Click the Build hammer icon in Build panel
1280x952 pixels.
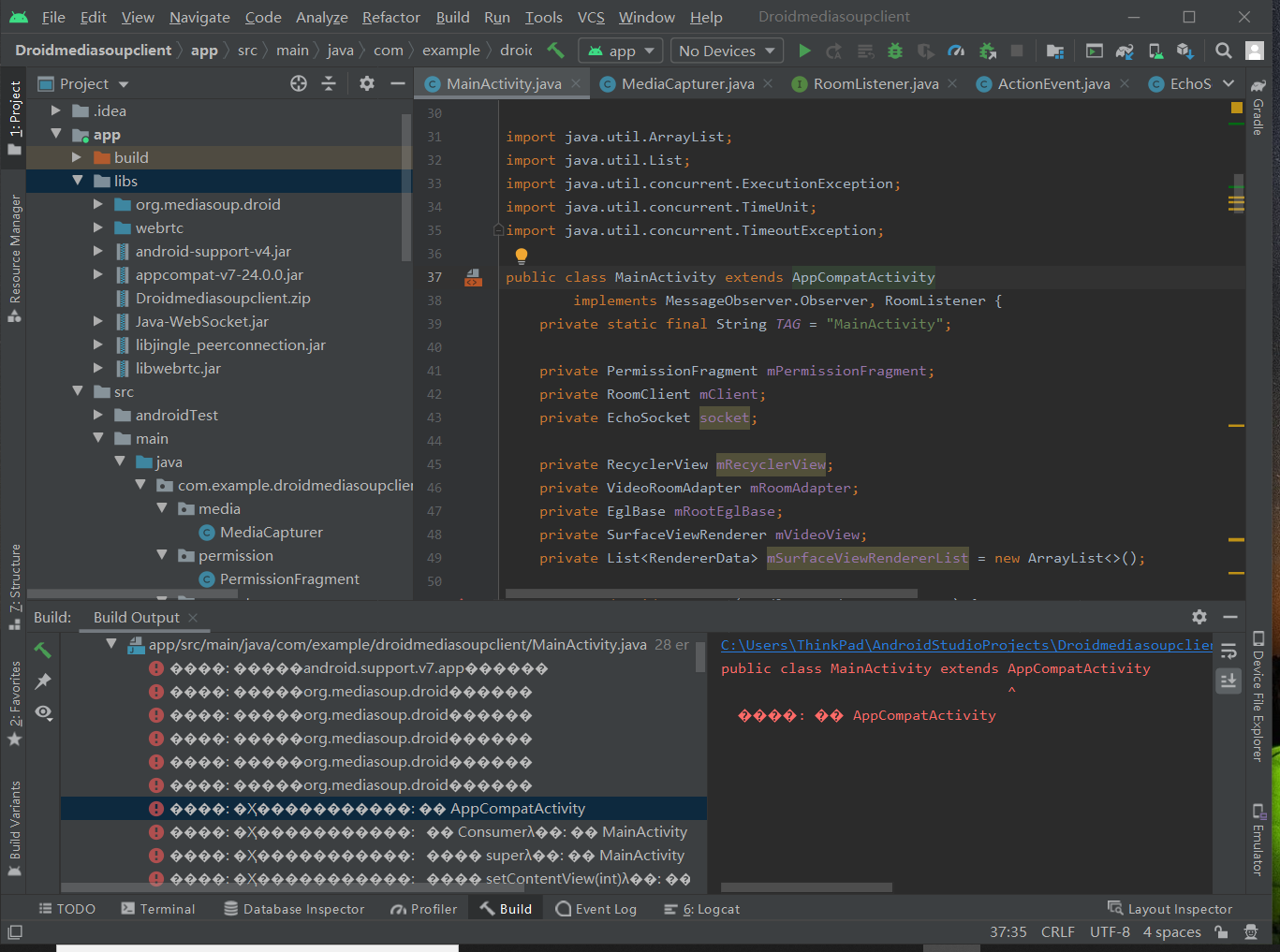[42, 650]
